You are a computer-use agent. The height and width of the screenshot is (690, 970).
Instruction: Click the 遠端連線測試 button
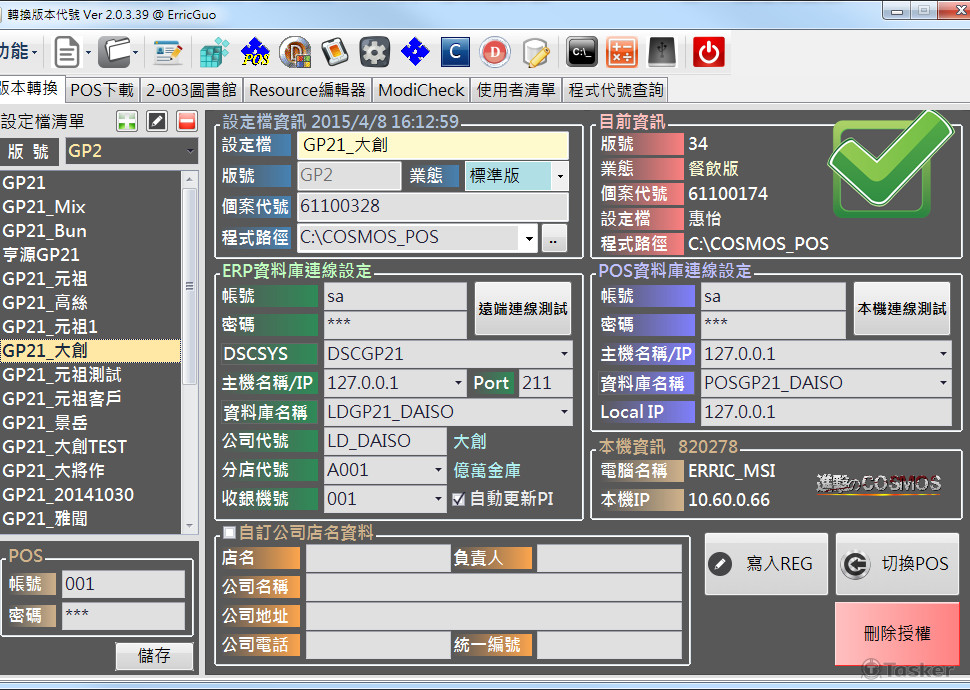click(523, 309)
